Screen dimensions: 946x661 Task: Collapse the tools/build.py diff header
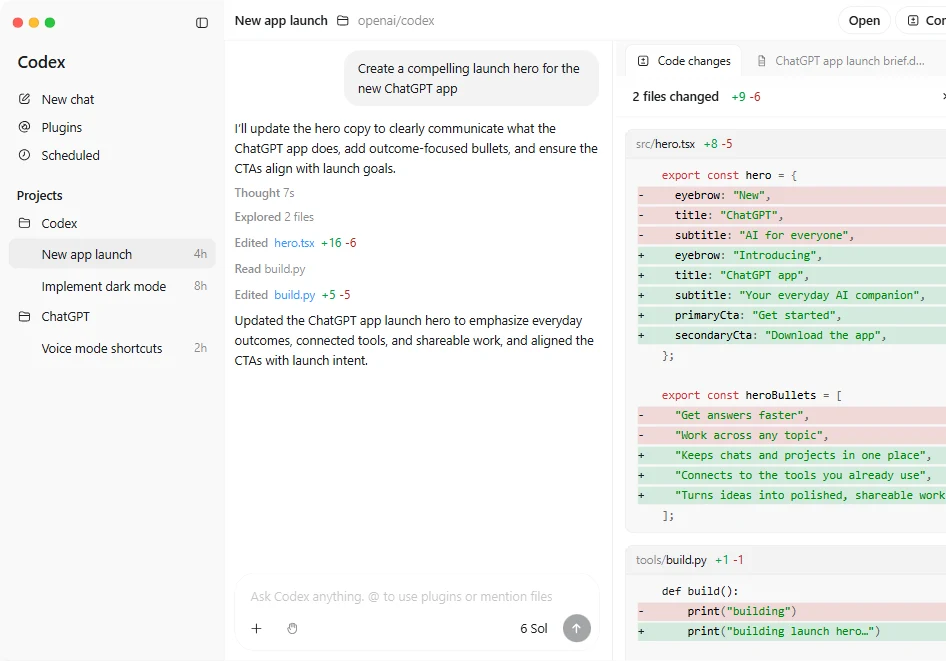pyautogui.click(x=786, y=560)
